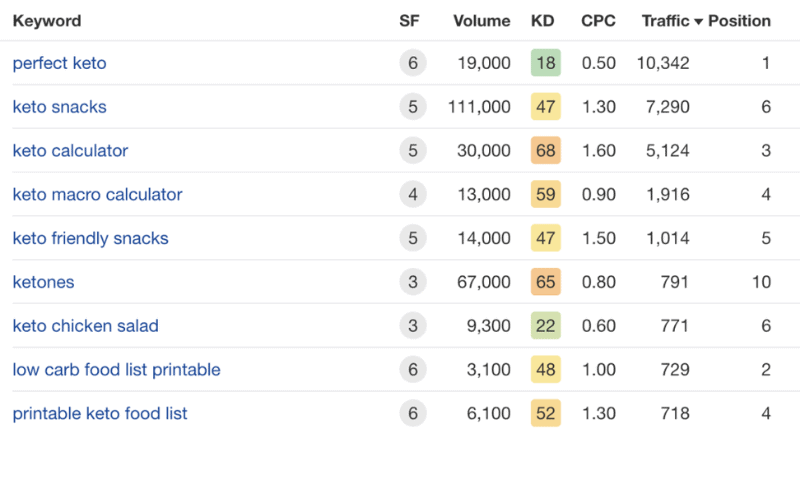Open 'low carb food list printable' link
800x500 pixels.
coord(116,369)
